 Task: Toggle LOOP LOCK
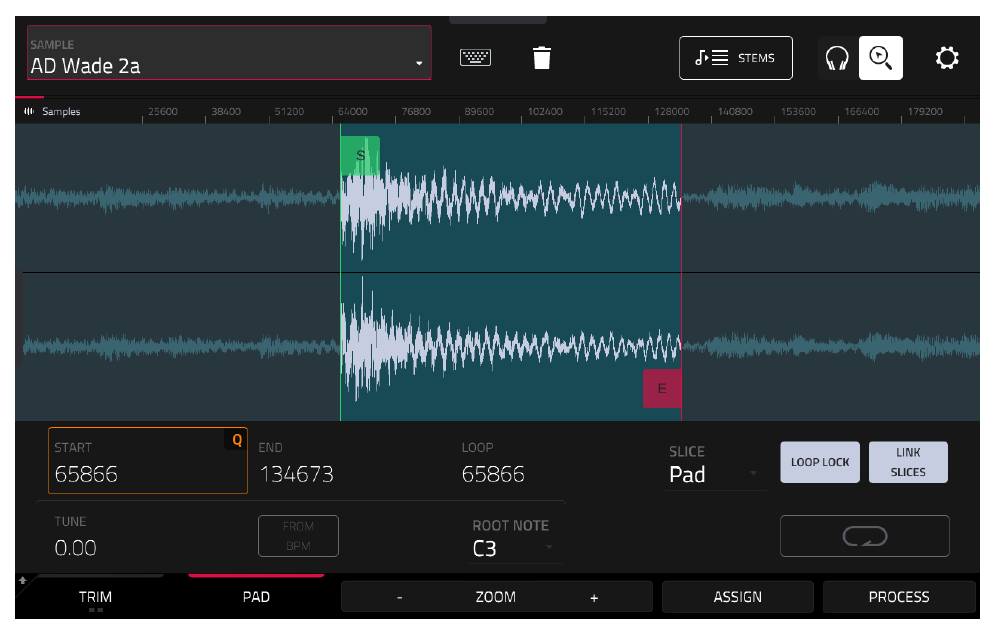click(x=820, y=463)
